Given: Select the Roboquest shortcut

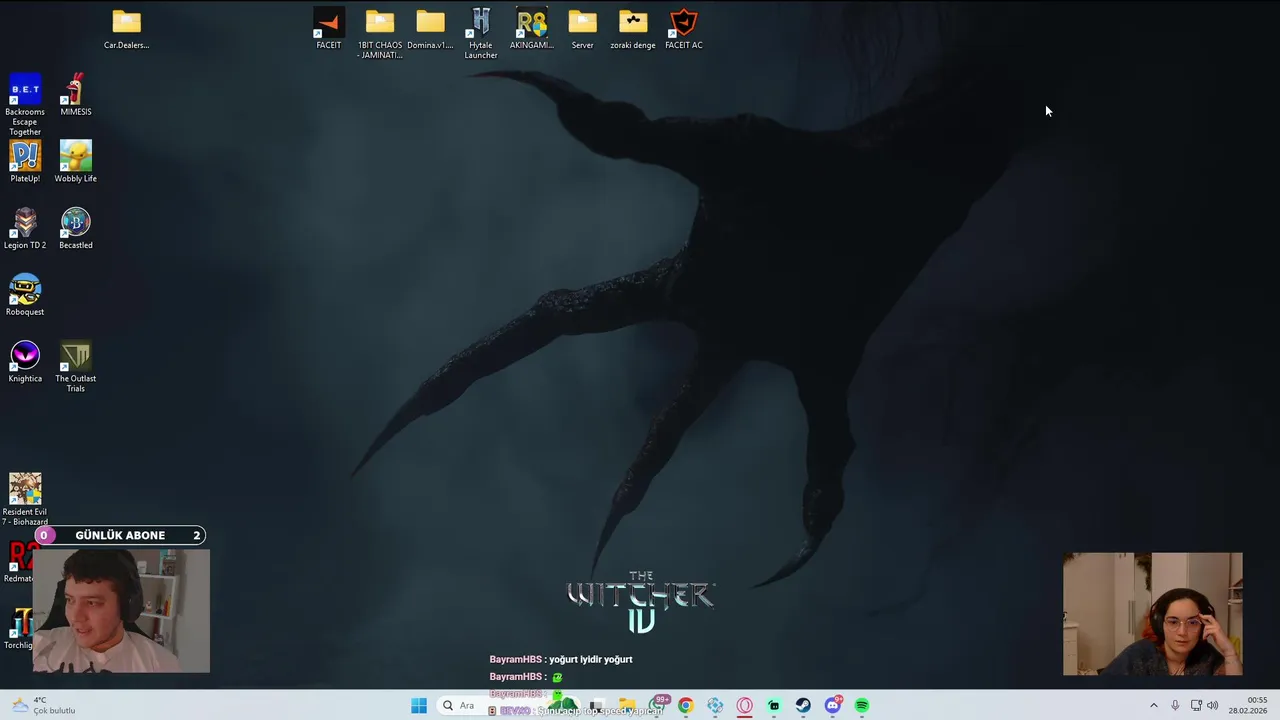Looking at the screenshot, I should (x=25, y=295).
